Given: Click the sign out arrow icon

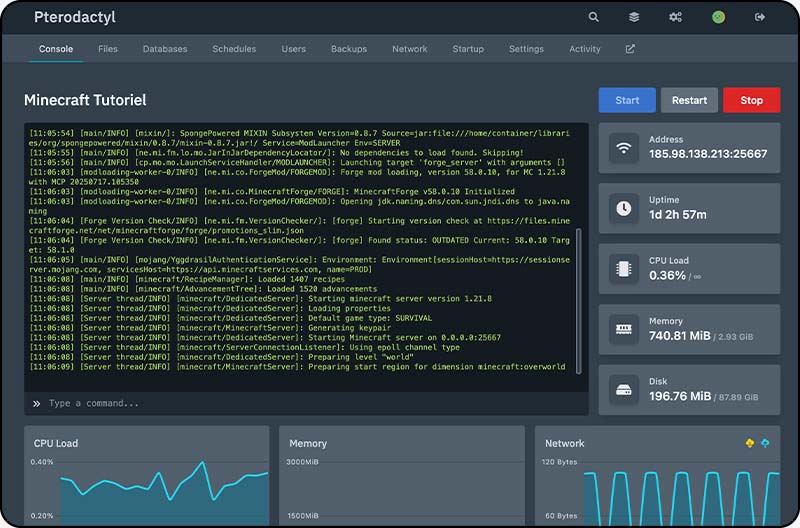Looking at the screenshot, I should [760, 17].
